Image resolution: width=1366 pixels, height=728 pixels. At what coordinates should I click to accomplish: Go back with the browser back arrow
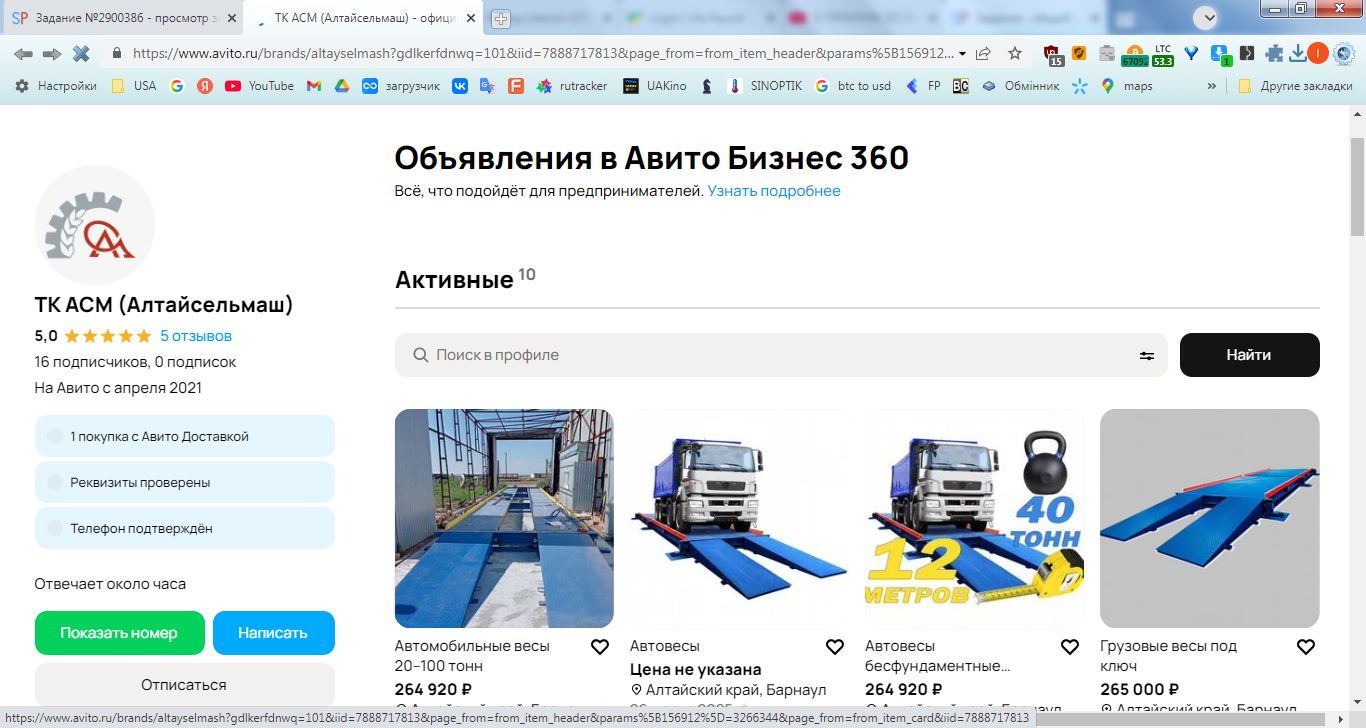click(x=23, y=53)
